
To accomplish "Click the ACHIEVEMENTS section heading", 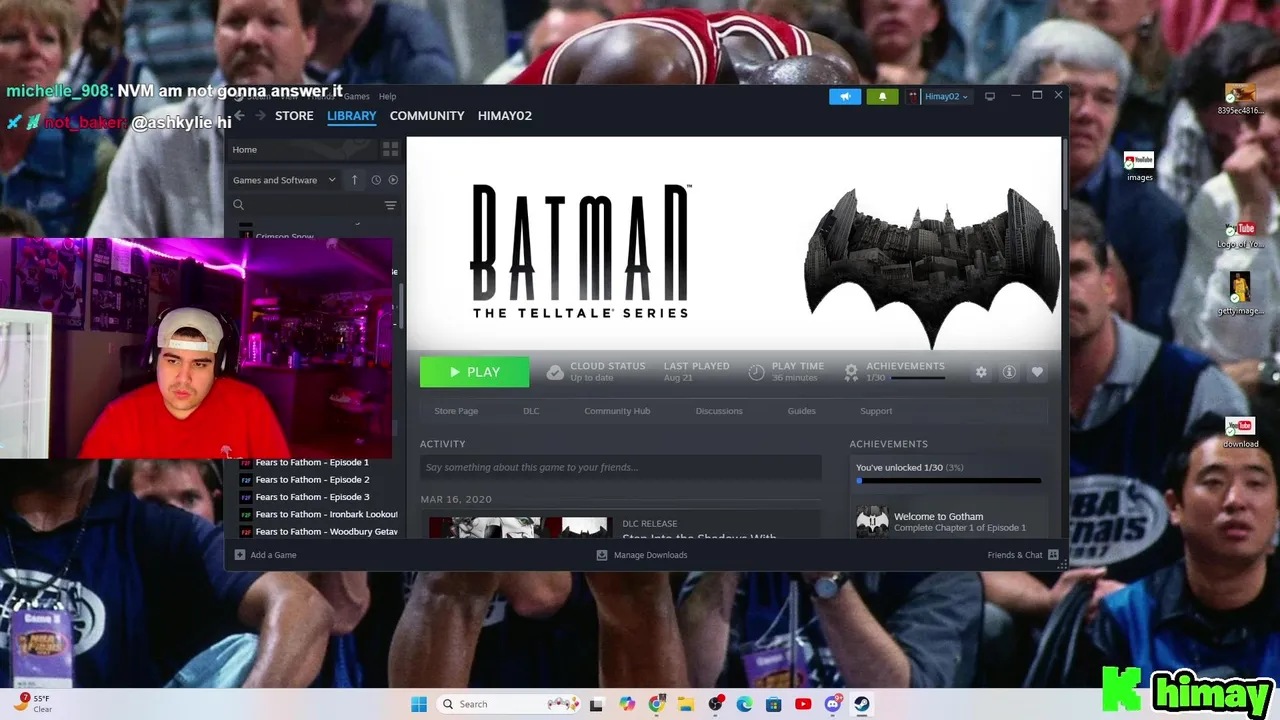I will [889, 444].
